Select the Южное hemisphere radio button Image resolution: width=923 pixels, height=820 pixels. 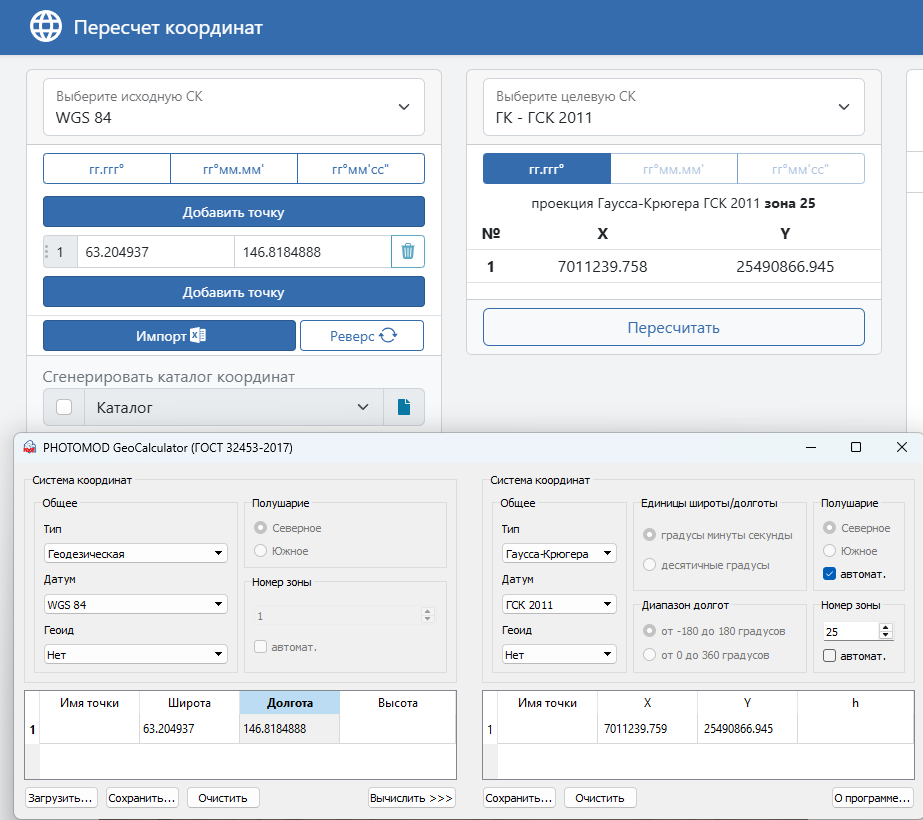pos(260,550)
